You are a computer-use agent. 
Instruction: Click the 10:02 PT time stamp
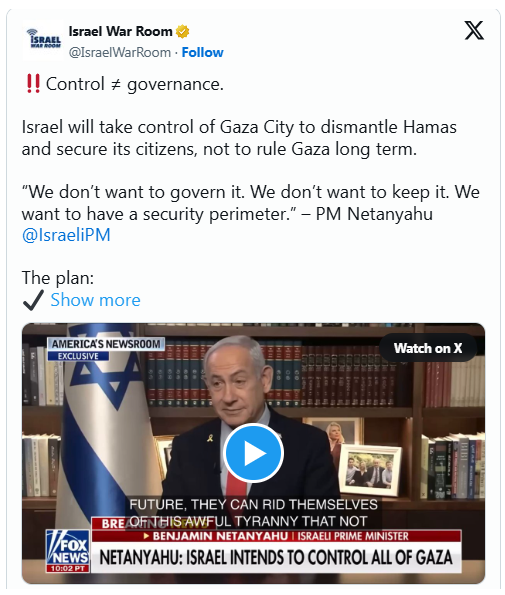[68, 568]
